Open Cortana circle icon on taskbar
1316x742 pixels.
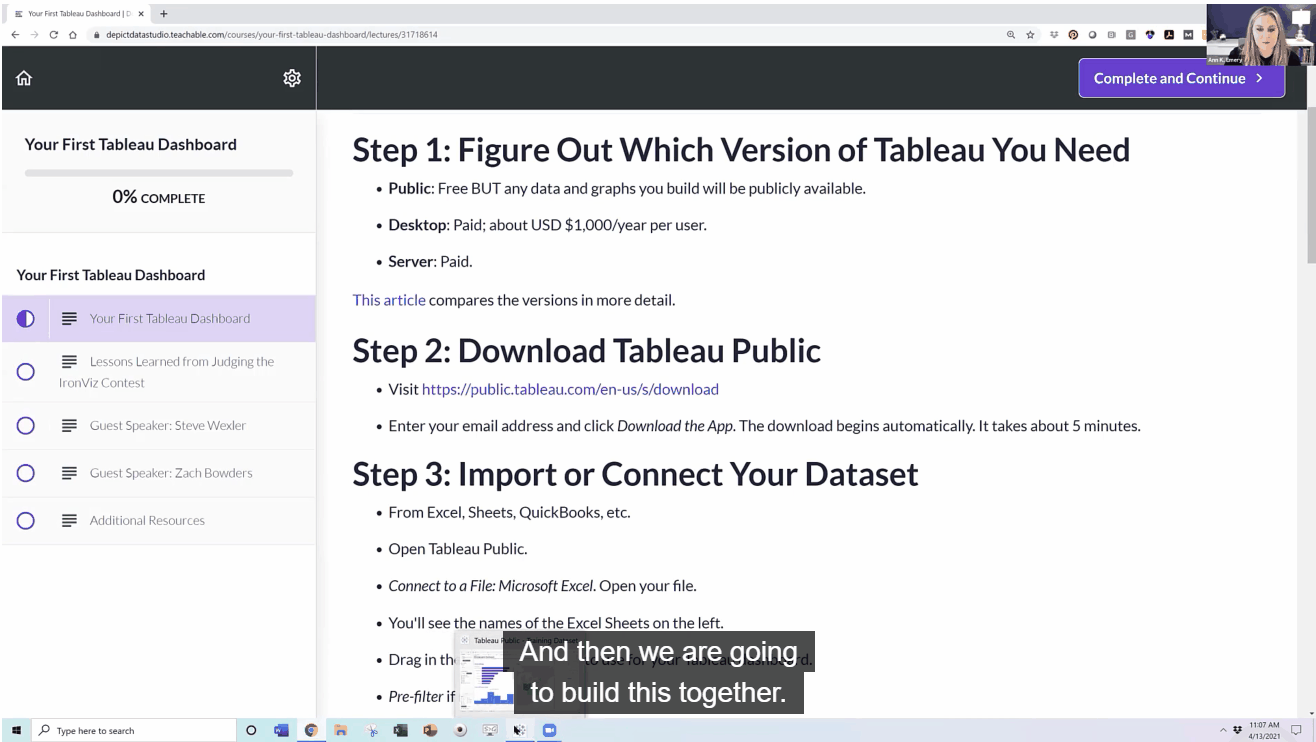tap(251, 730)
